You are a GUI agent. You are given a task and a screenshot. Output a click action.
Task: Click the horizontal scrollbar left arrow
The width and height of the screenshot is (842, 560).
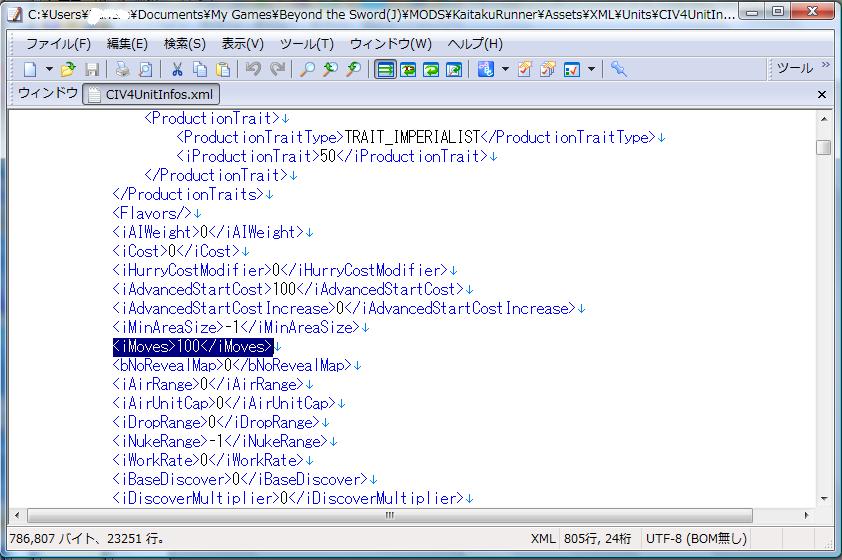click(x=17, y=515)
